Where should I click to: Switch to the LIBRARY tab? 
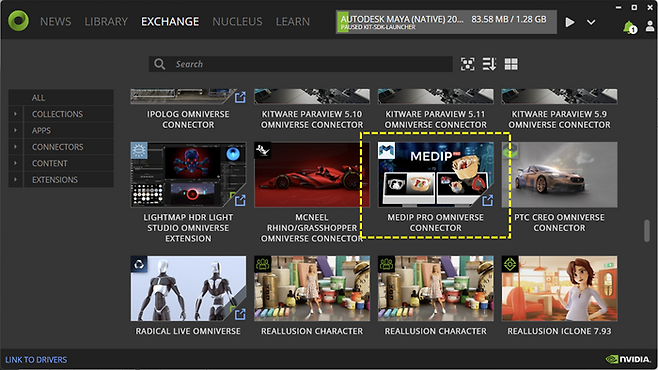[106, 21]
